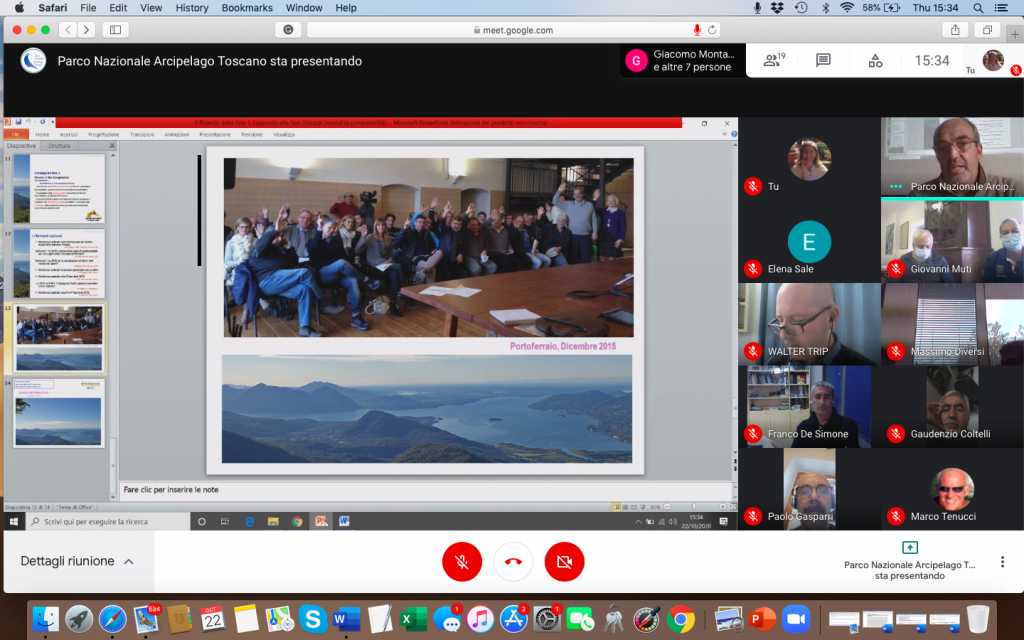Click the Safari share icon

click(956, 30)
